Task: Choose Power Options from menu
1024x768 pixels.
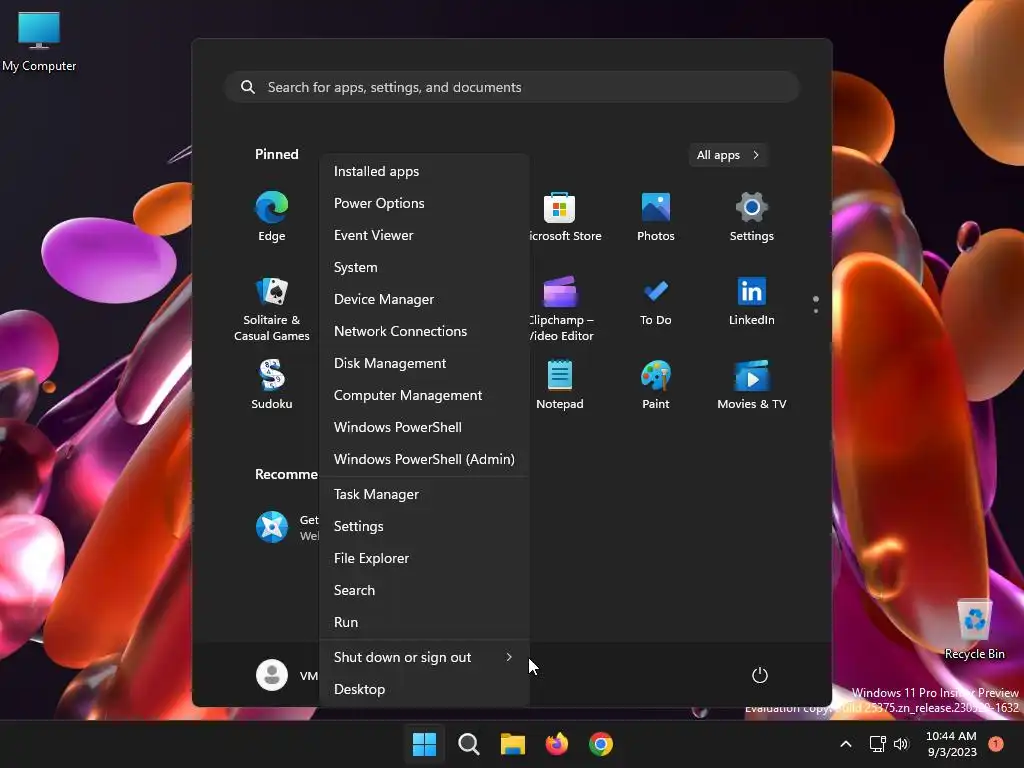Action: click(424, 203)
